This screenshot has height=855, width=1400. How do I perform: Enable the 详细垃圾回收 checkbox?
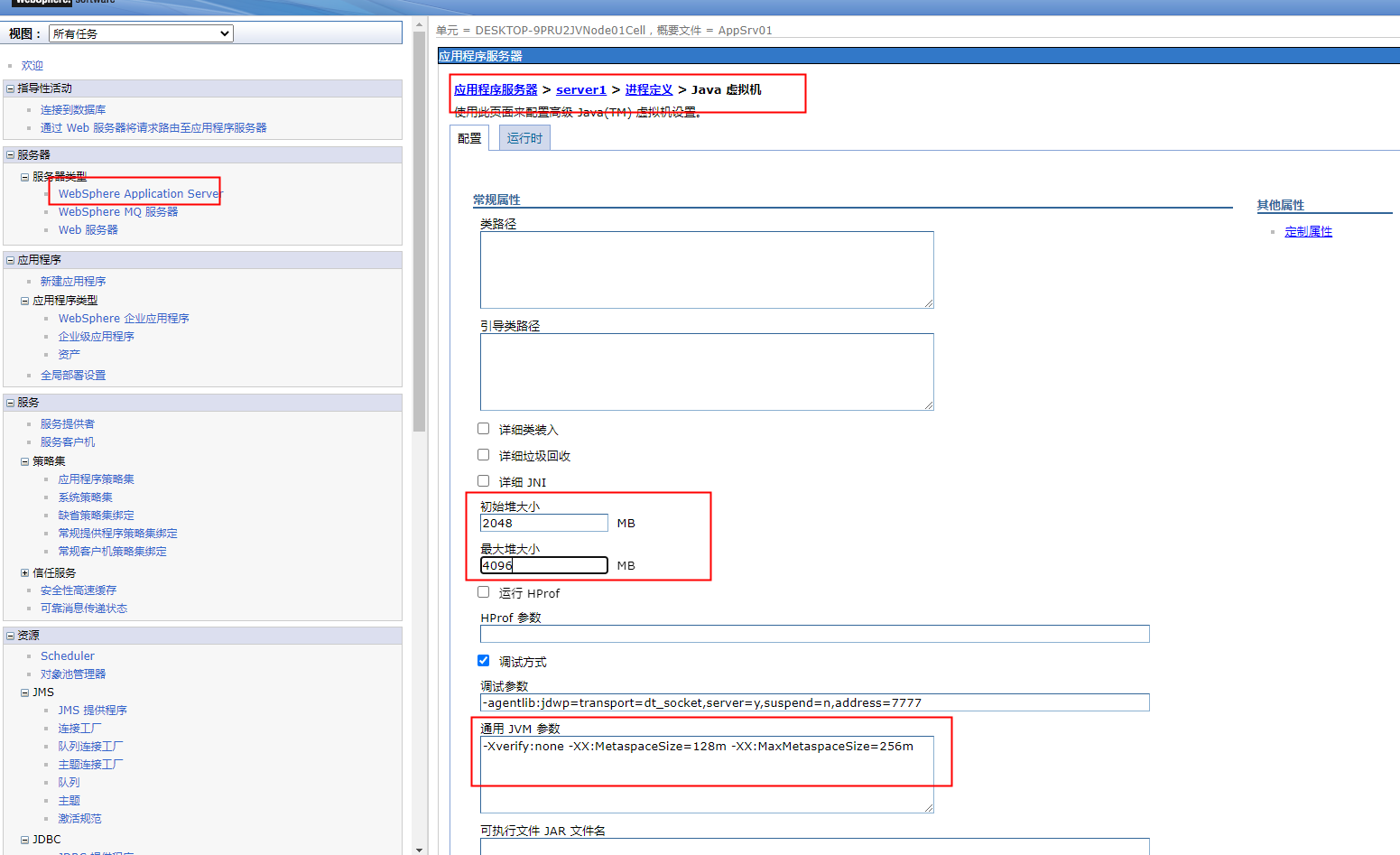[x=484, y=455]
